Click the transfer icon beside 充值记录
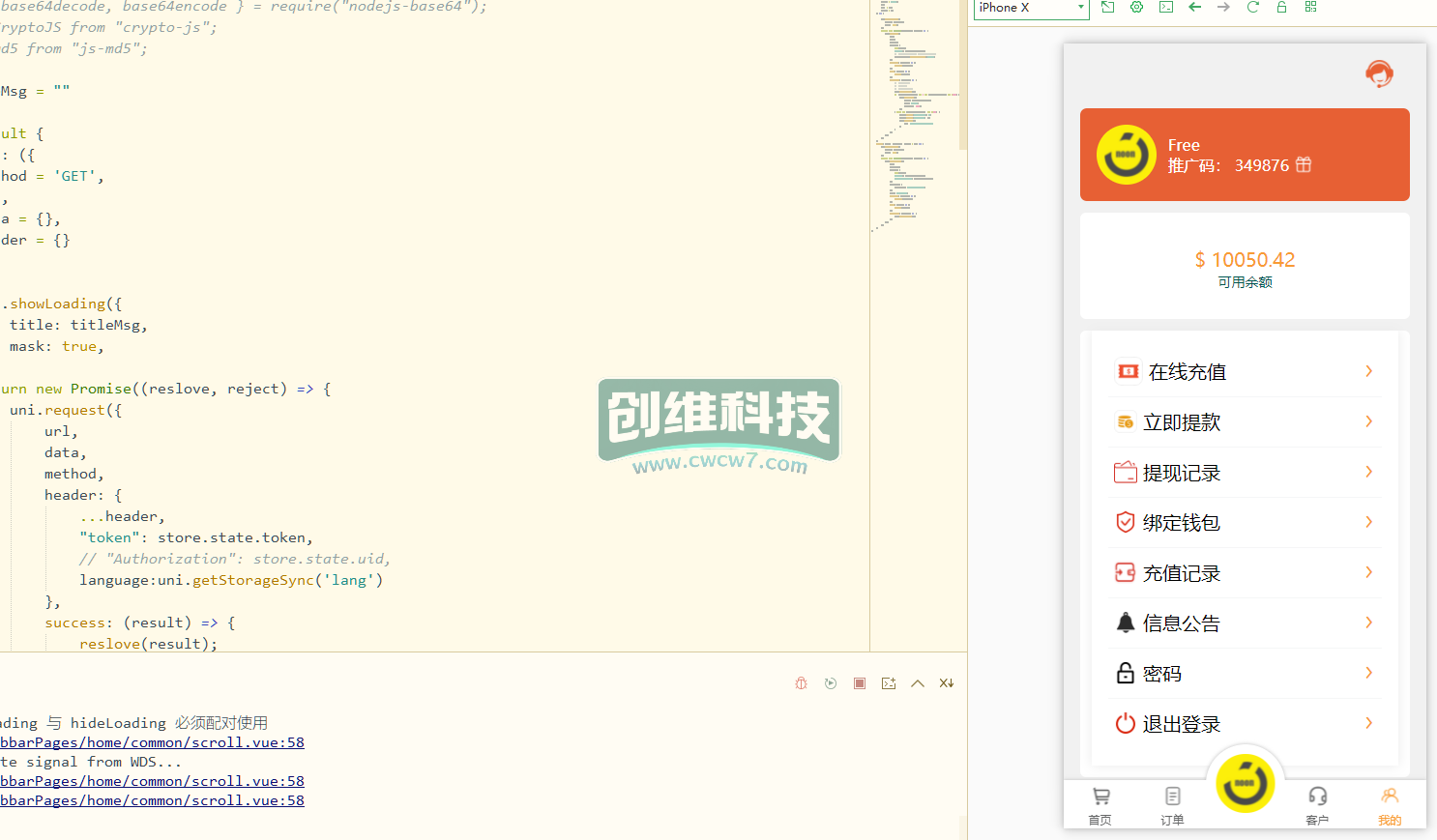This screenshot has width=1437, height=840. [1126, 572]
